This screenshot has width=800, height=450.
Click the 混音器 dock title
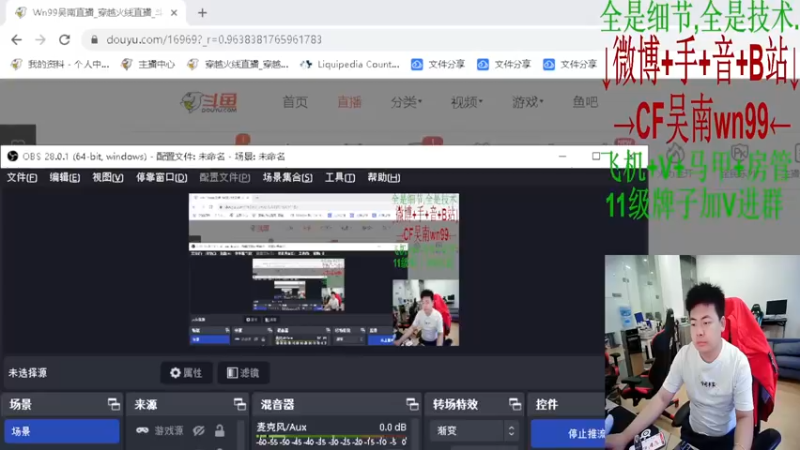278,405
